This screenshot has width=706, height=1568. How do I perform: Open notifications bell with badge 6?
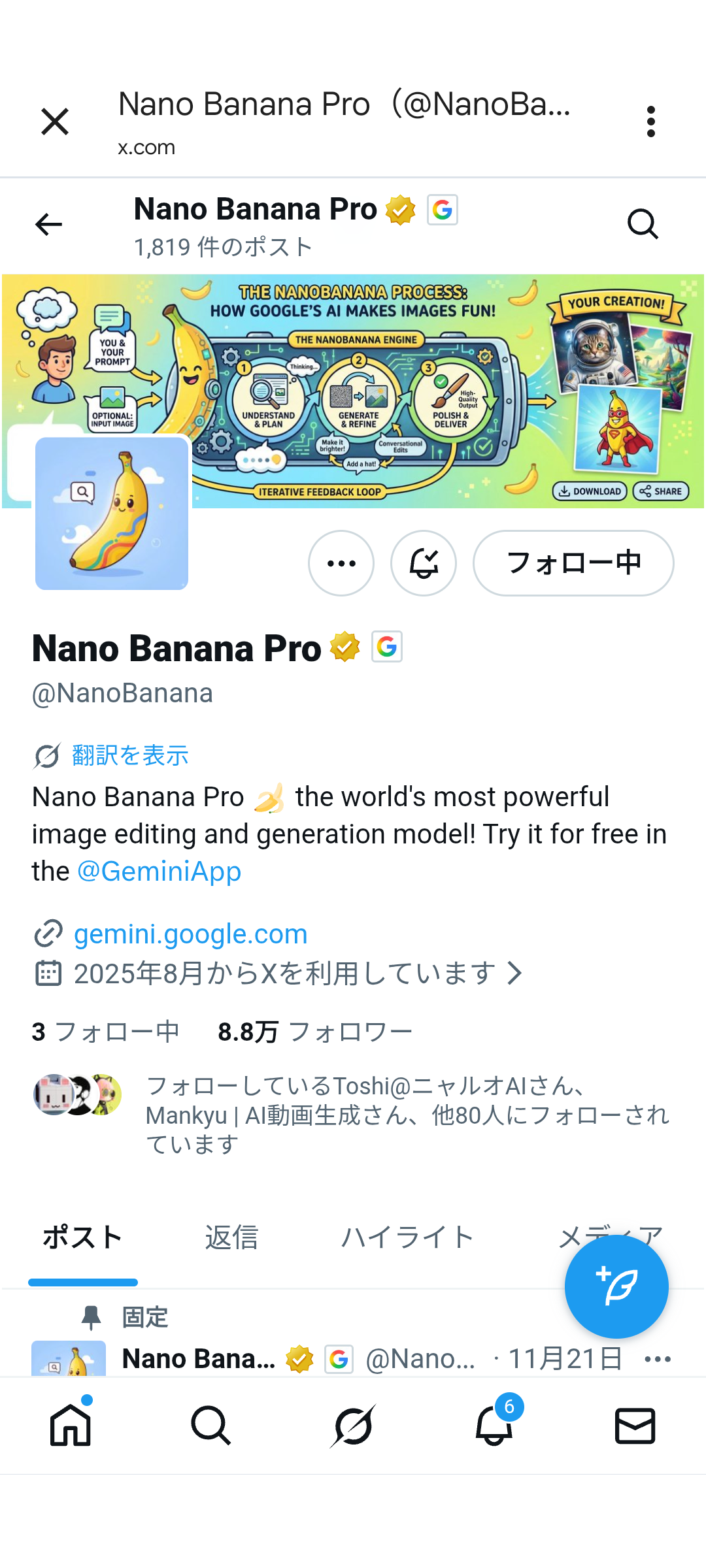click(494, 1425)
